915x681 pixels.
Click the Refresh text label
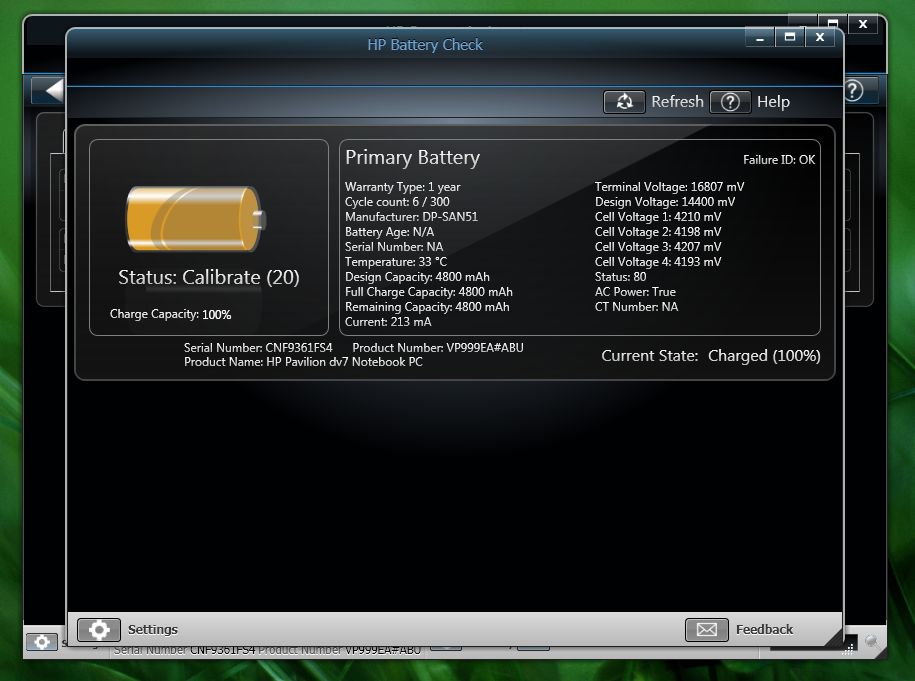tap(677, 101)
